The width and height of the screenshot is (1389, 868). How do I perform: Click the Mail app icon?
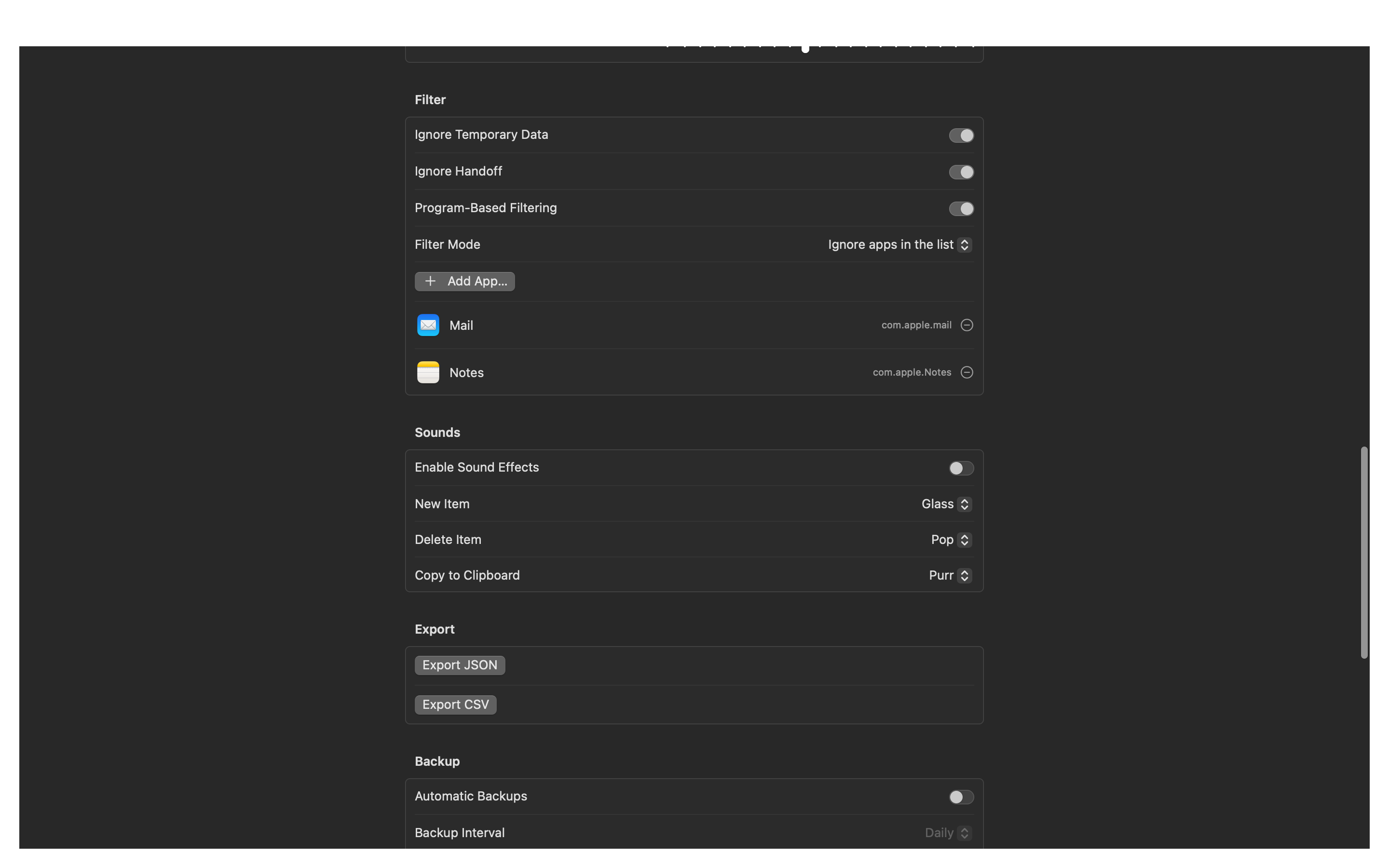(428, 325)
